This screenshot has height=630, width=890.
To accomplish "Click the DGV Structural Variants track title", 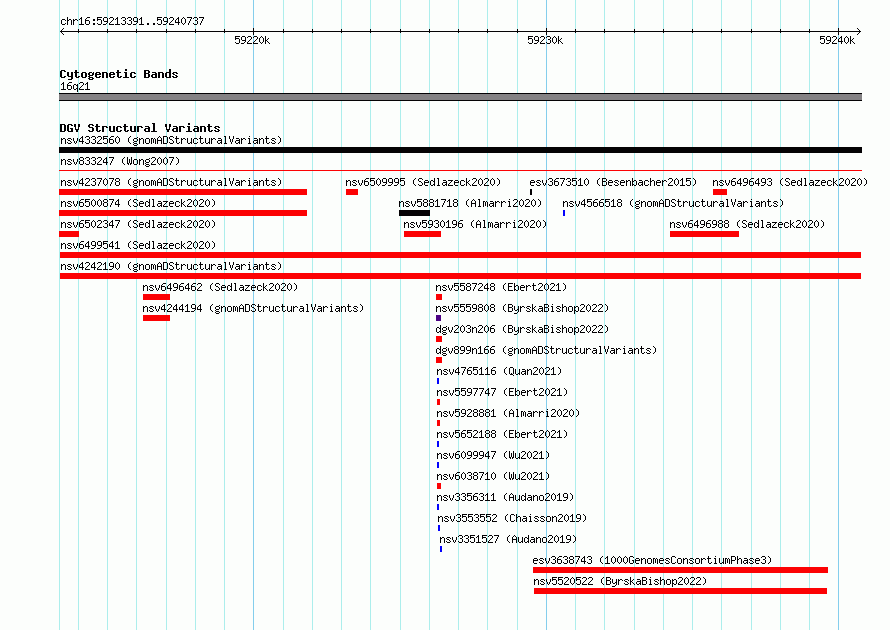I will (140, 128).
